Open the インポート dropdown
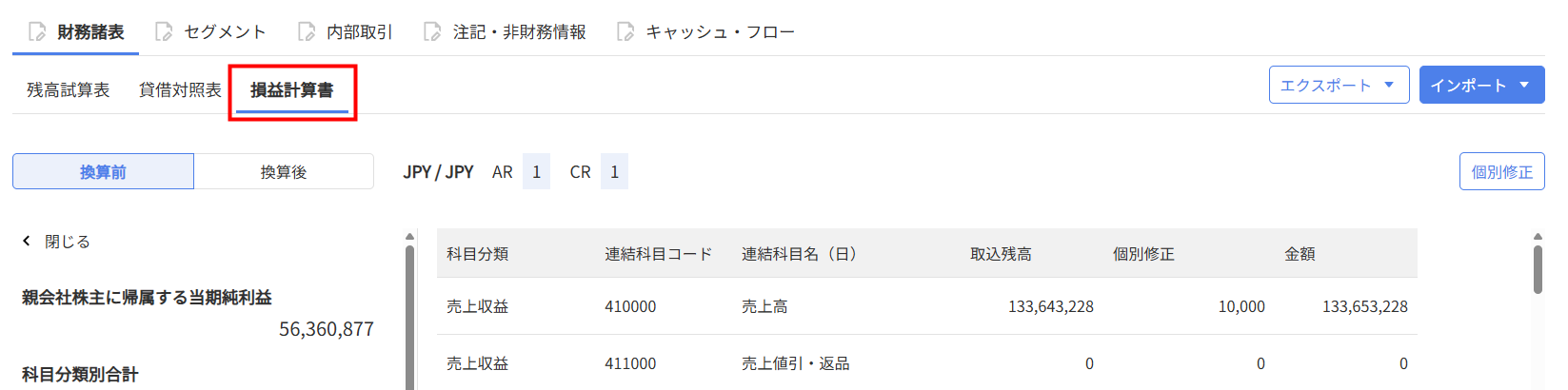Screen dimensions: 1568x390 (1480, 86)
